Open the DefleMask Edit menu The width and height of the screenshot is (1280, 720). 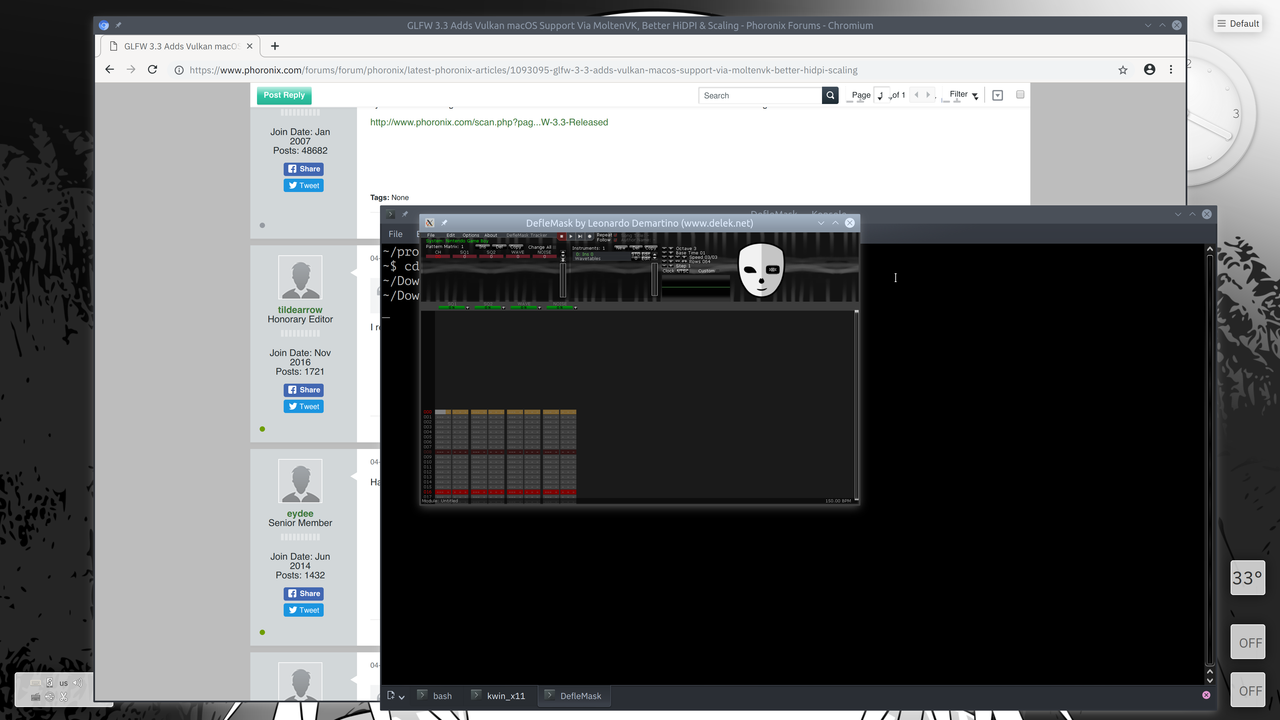click(451, 235)
